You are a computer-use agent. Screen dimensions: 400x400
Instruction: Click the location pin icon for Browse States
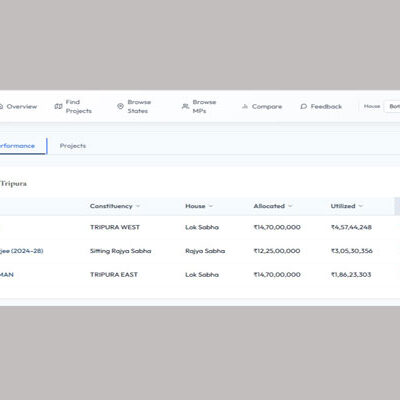tap(120, 106)
